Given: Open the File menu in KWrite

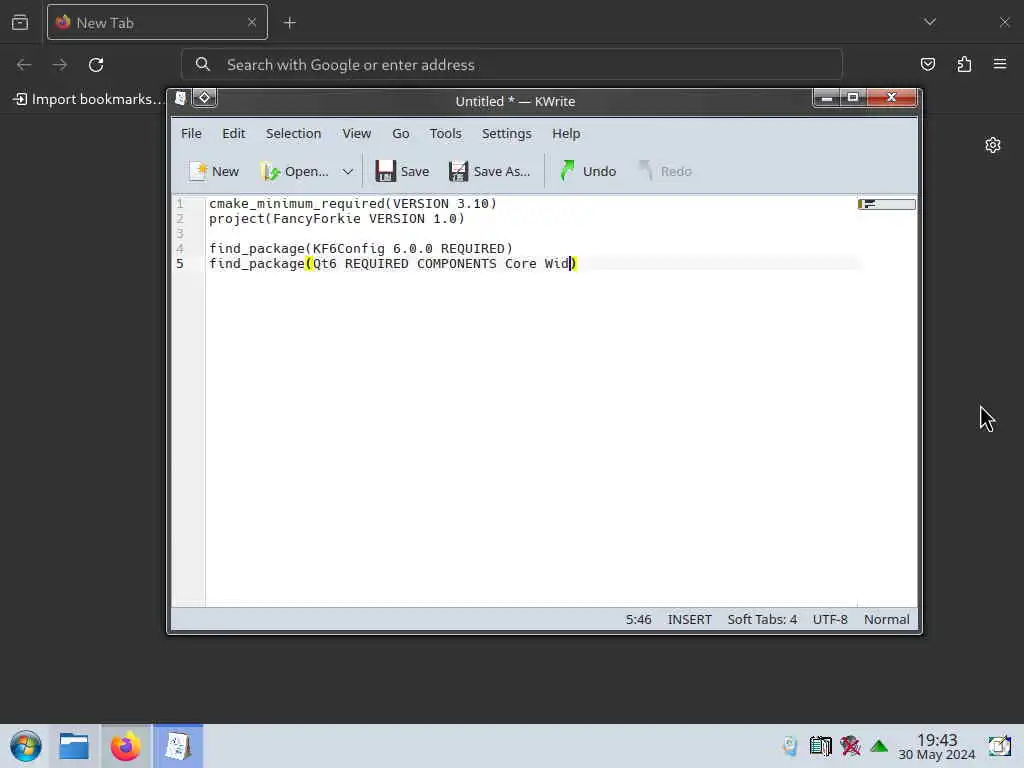Looking at the screenshot, I should [x=191, y=133].
